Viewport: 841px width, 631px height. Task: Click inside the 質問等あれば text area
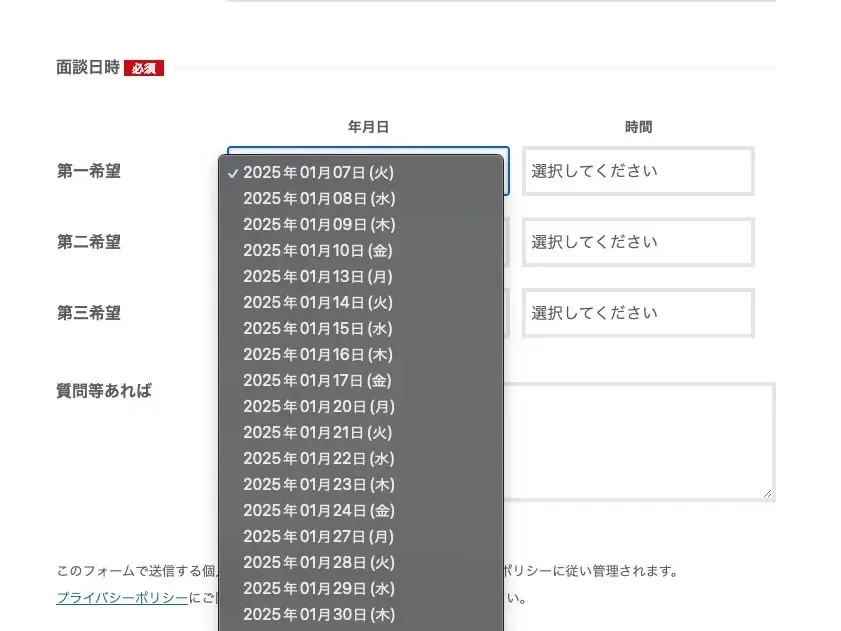(x=639, y=442)
